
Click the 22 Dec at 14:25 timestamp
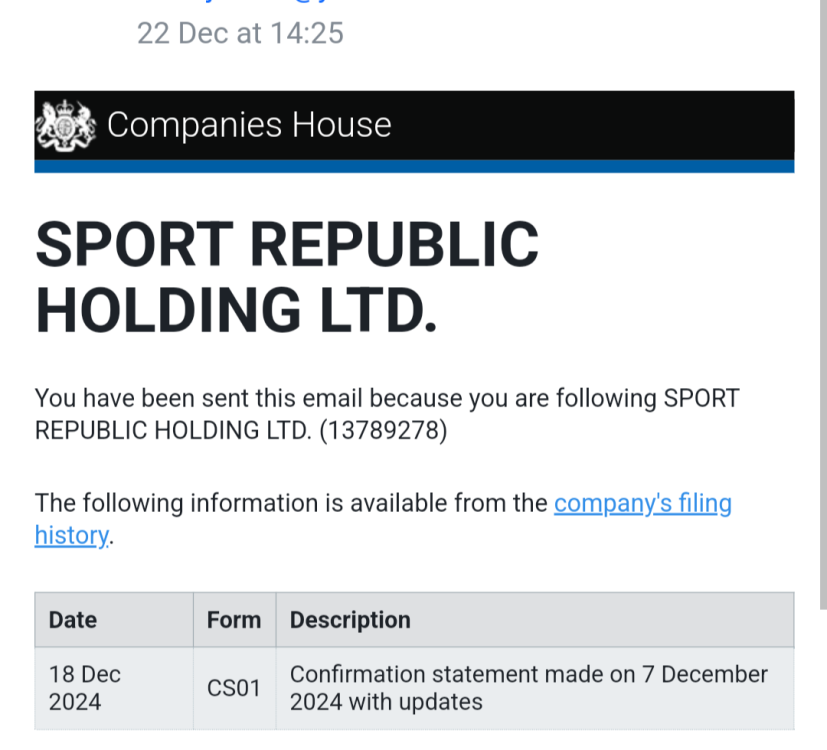(x=240, y=33)
